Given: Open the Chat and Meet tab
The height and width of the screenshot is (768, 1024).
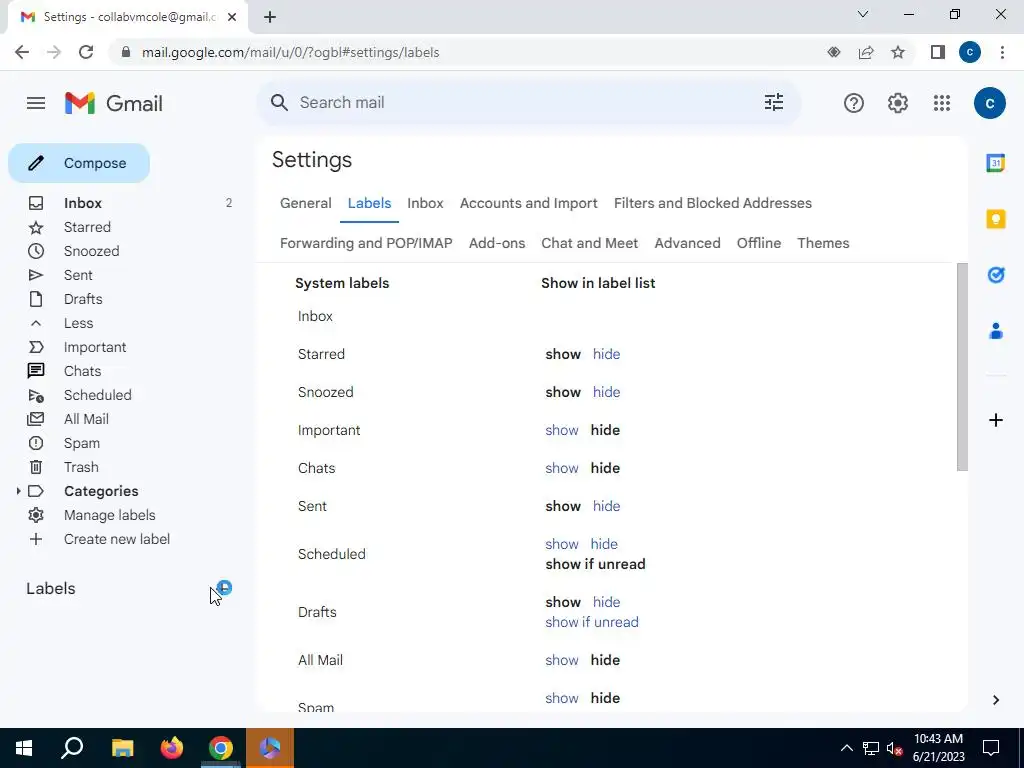Looking at the screenshot, I should tap(589, 244).
